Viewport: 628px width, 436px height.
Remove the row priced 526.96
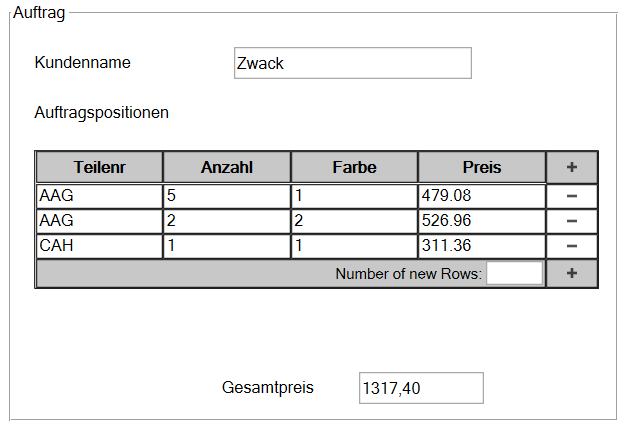coord(572,221)
